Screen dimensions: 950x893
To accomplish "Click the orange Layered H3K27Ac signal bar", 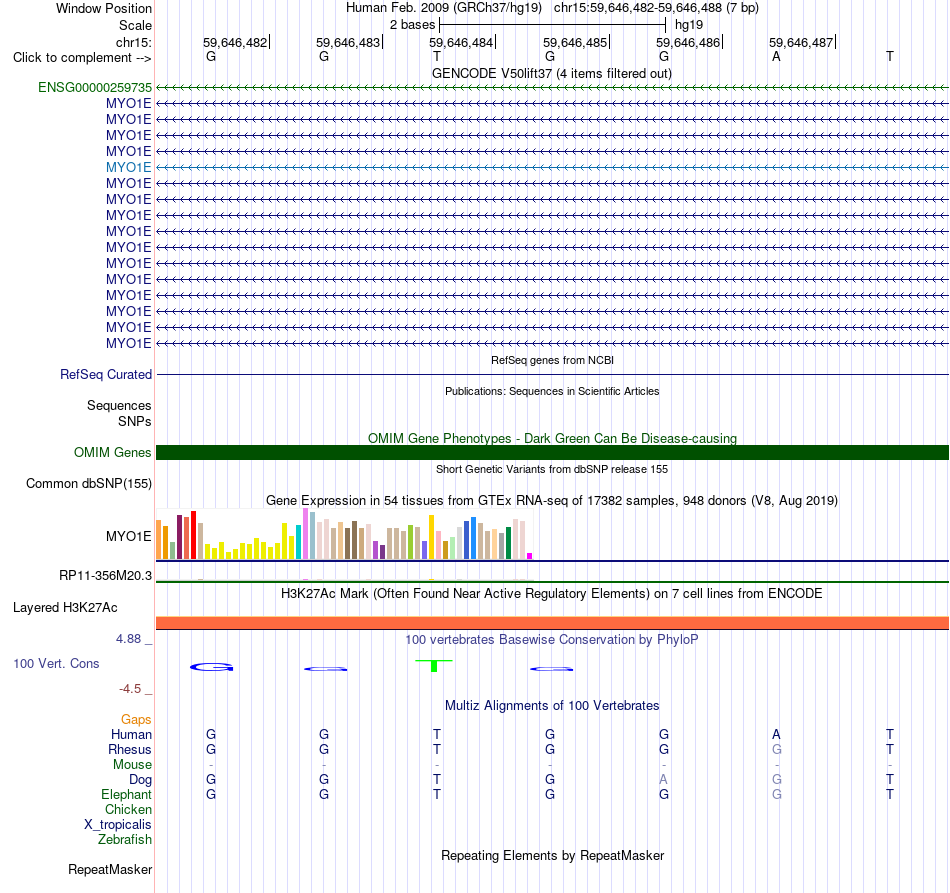I will (552, 623).
